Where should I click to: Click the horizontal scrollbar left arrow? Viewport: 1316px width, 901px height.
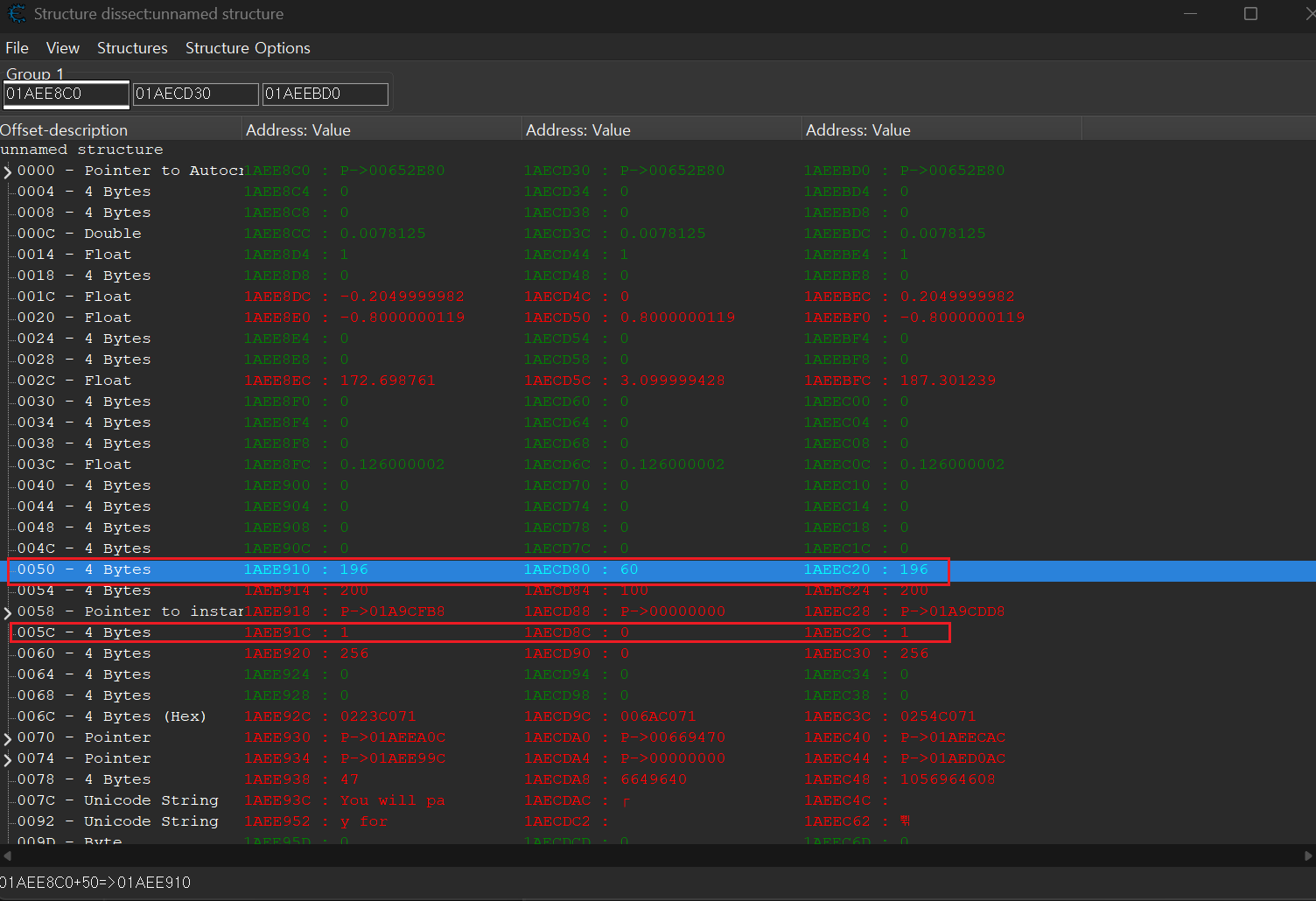[8, 856]
